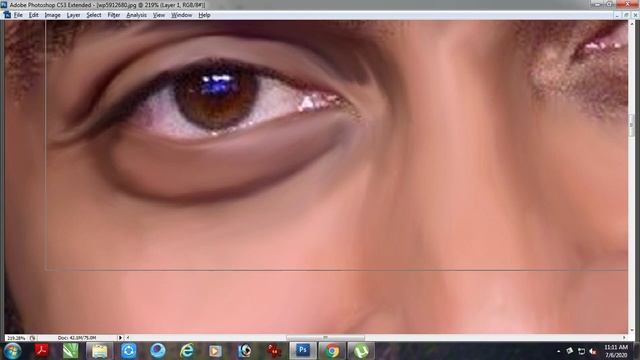This screenshot has height=360, width=640.
Task: Open the Edit menu
Action: pyautogui.click(x=33, y=15)
